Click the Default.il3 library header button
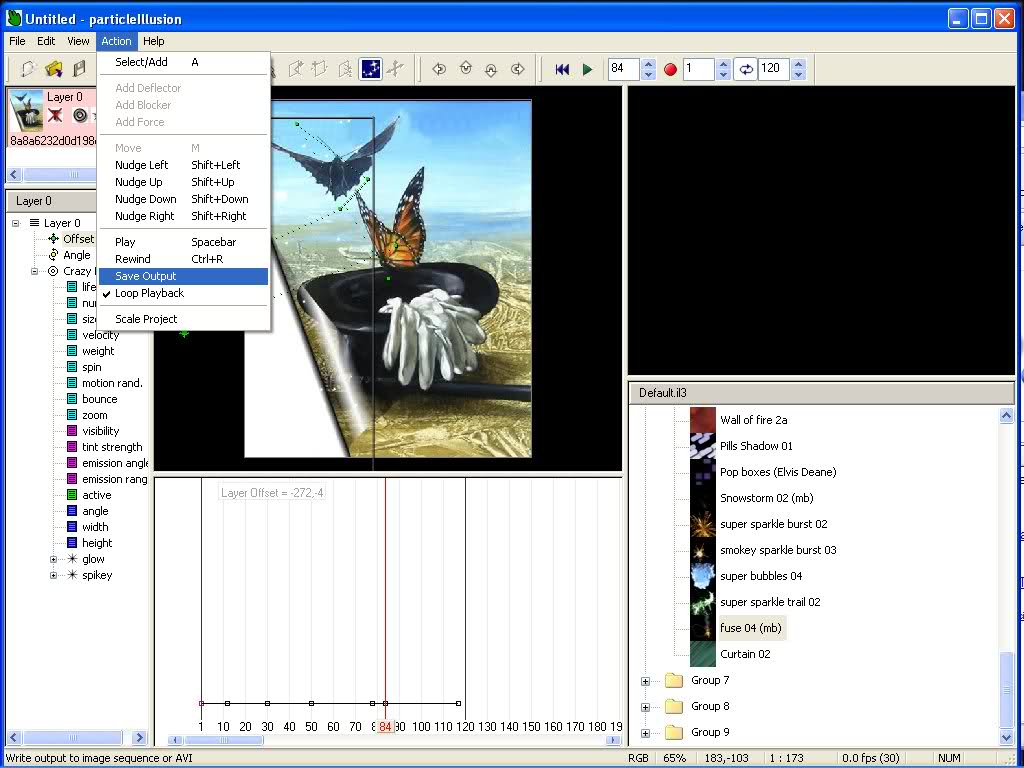Viewport: 1024px width, 768px height. [820, 393]
